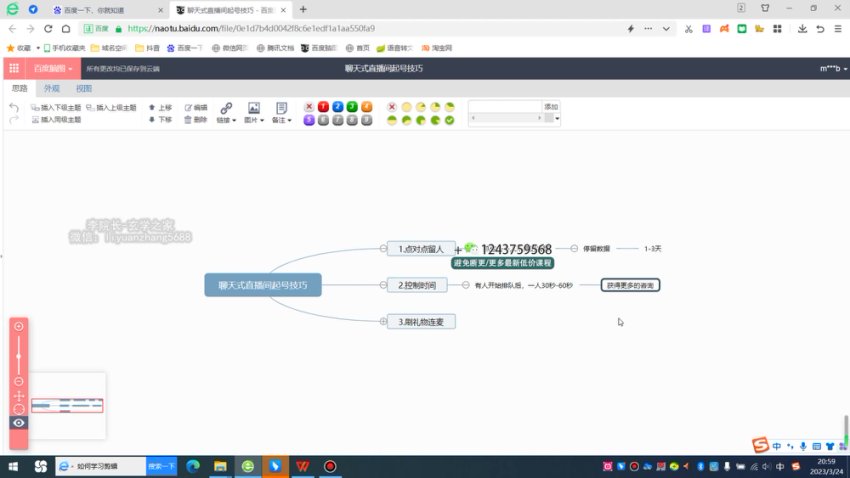Click 插入下级主题 button

point(56,107)
